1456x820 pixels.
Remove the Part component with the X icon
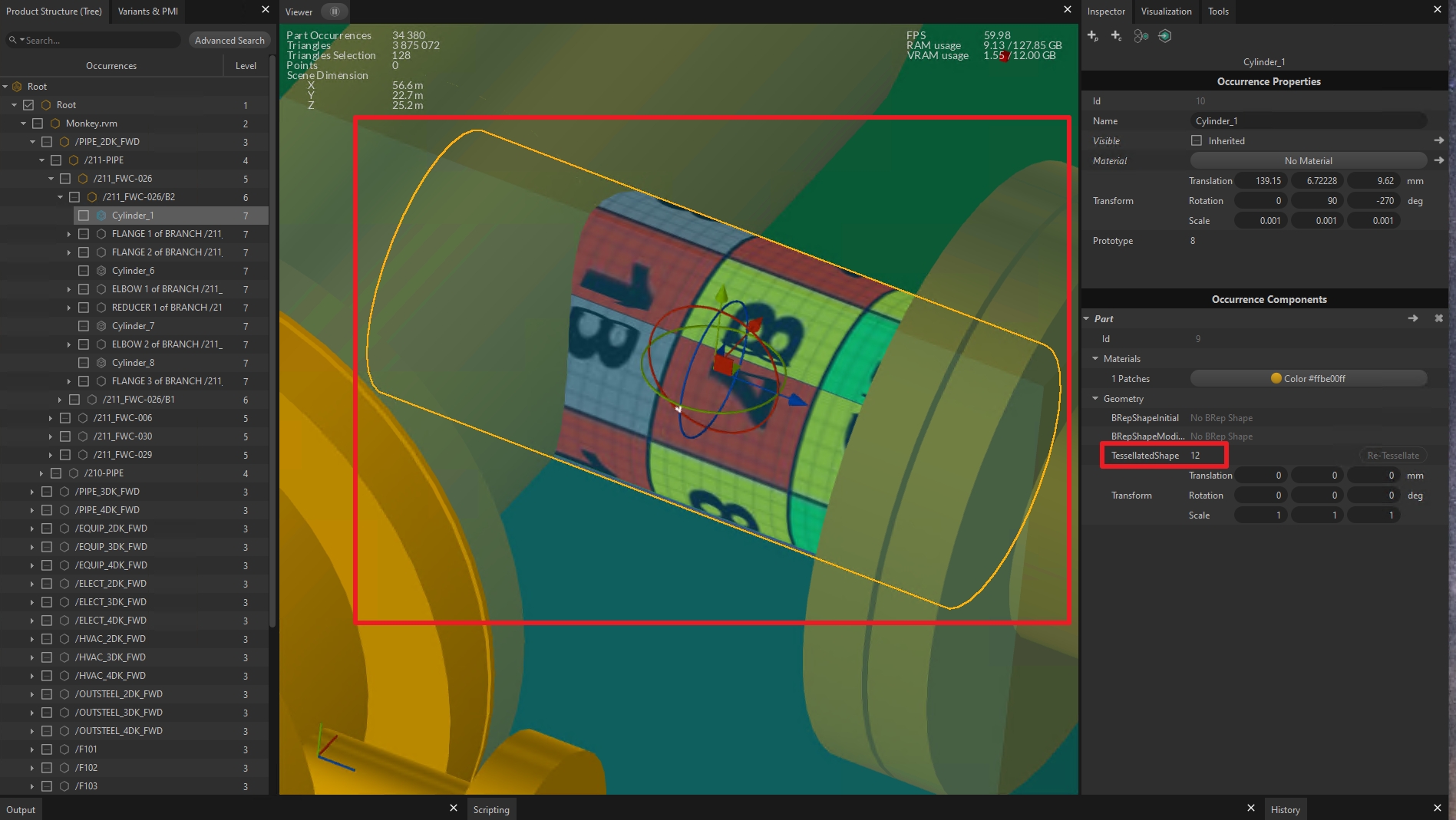coord(1439,318)
